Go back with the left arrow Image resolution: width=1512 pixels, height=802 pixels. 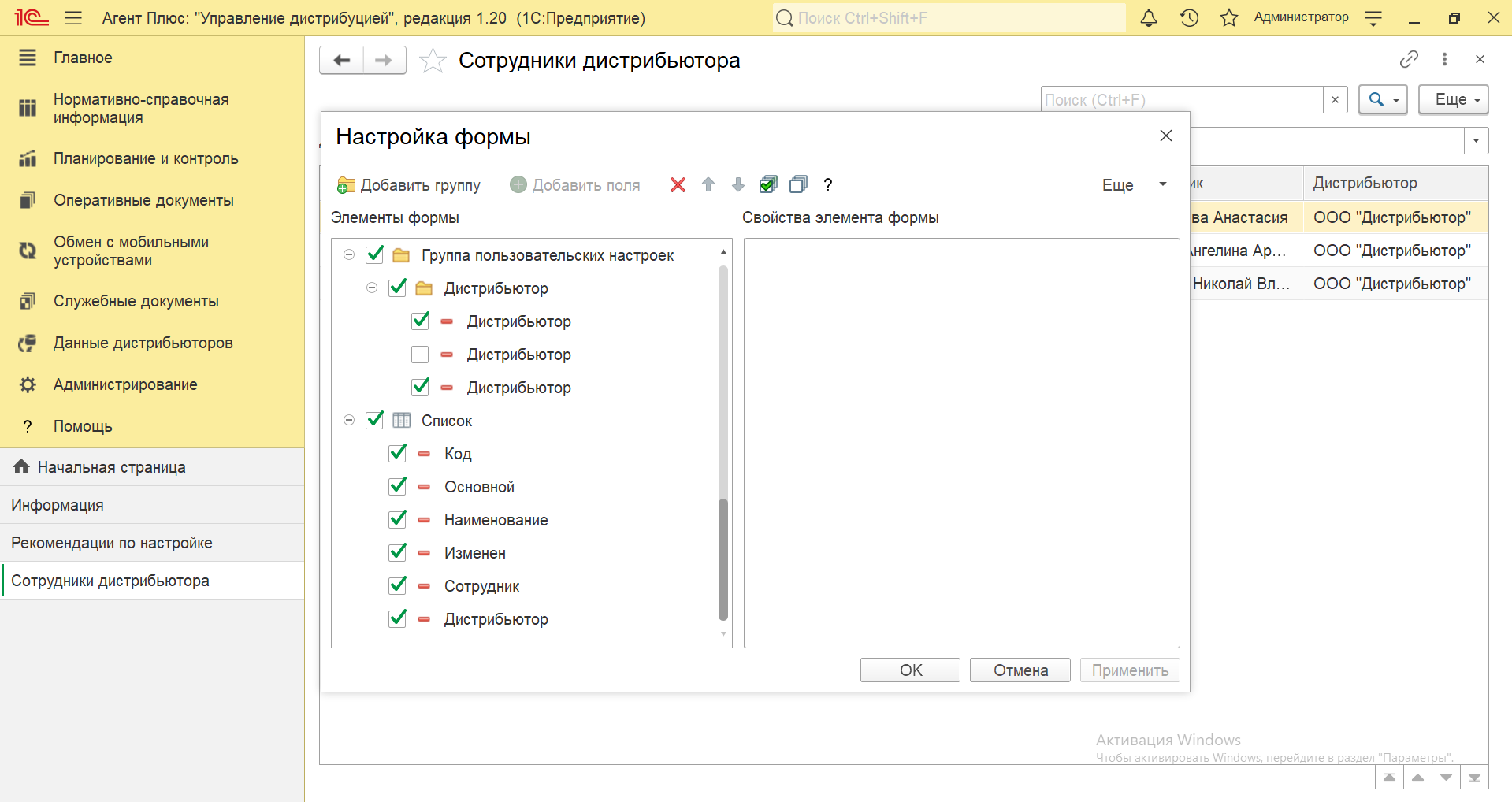coord(342,60)
